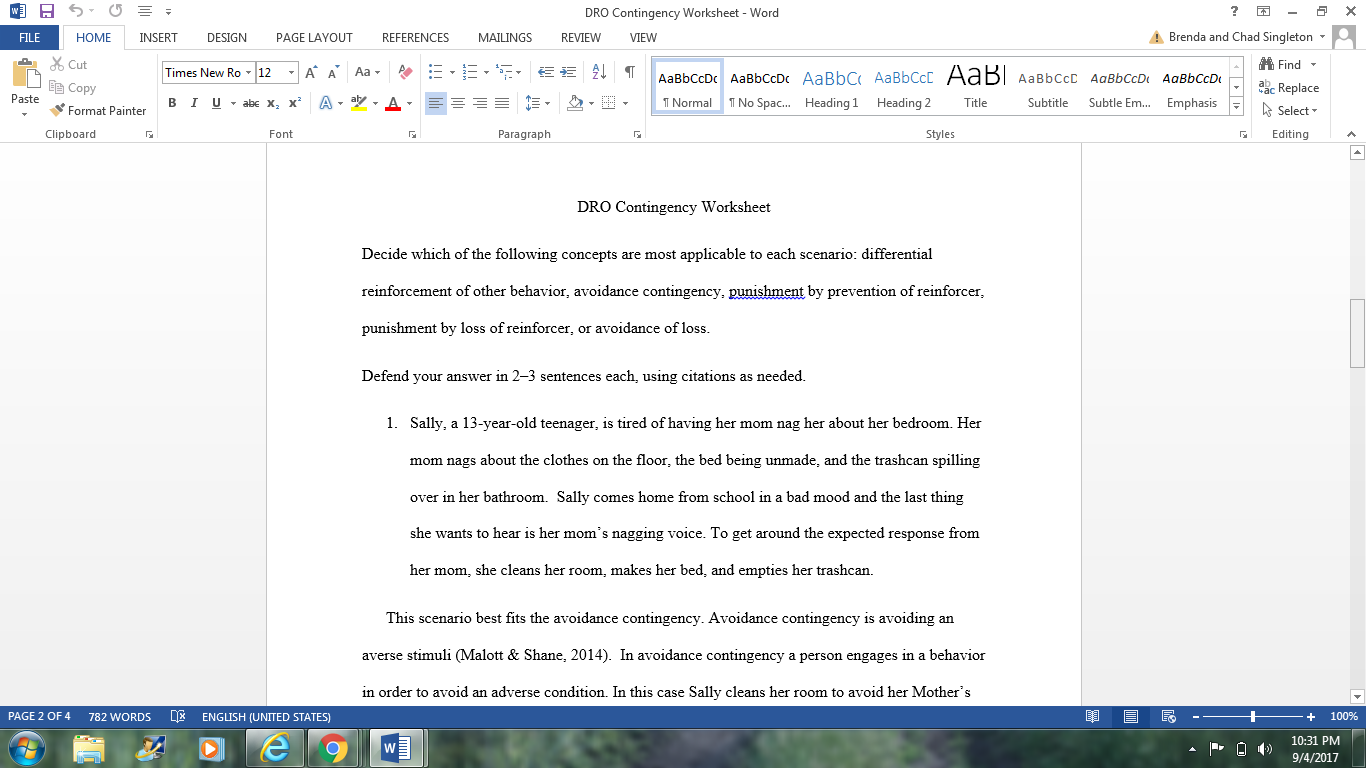
Task: Click the Sort icon in Paragraph group
Action: 598,72
